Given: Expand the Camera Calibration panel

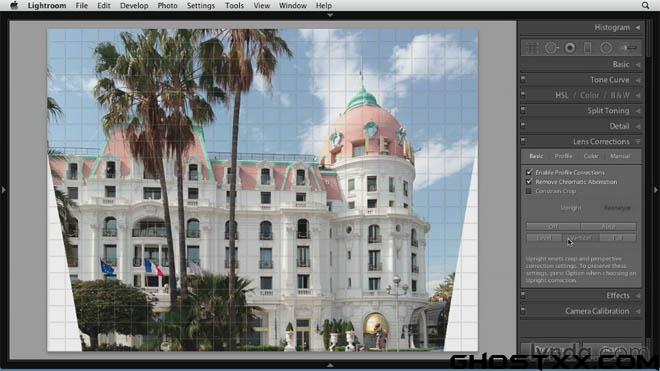Looking at the screenshot, I should click(638, 312).
